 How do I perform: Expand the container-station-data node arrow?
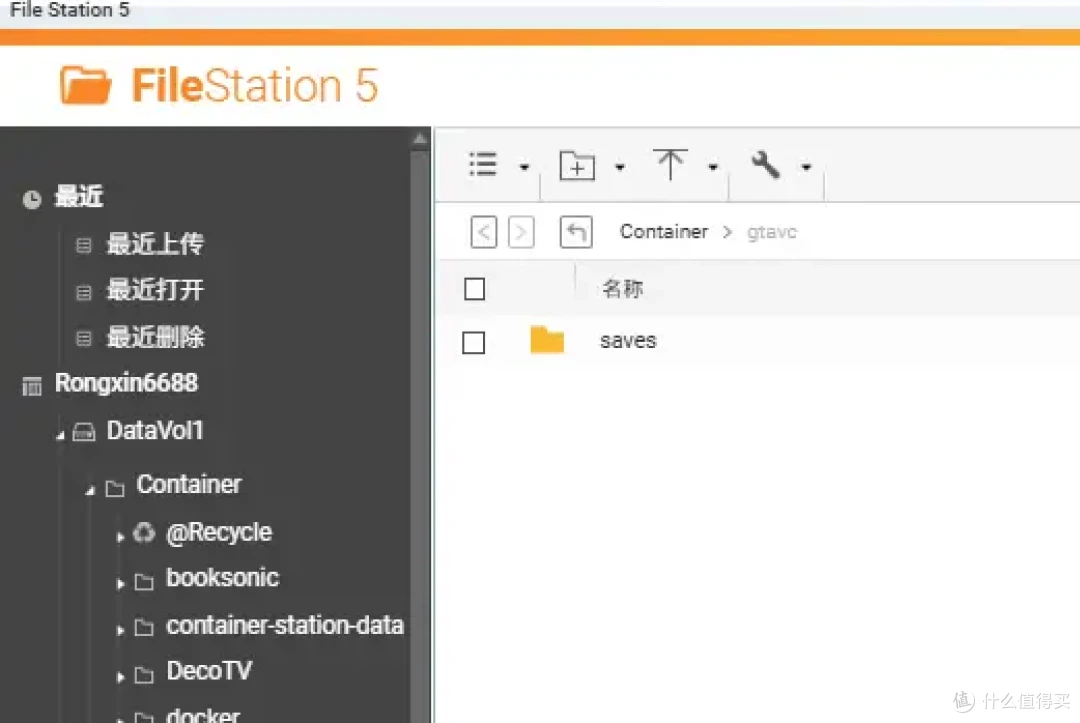tap(120, 630)
